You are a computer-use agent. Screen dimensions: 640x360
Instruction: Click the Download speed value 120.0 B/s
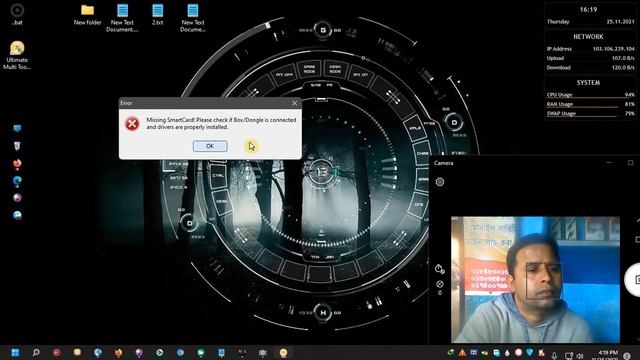[x=623, y=67]
